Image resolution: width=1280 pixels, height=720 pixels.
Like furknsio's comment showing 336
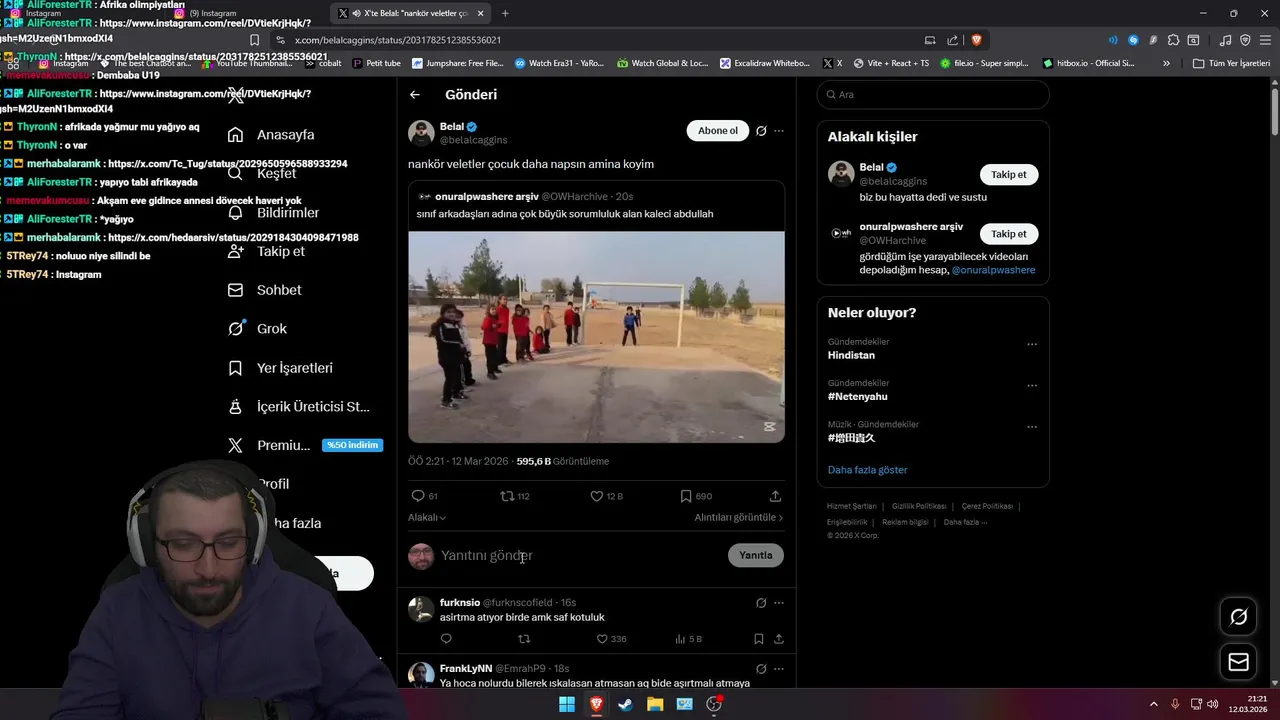tap(602, 639)
